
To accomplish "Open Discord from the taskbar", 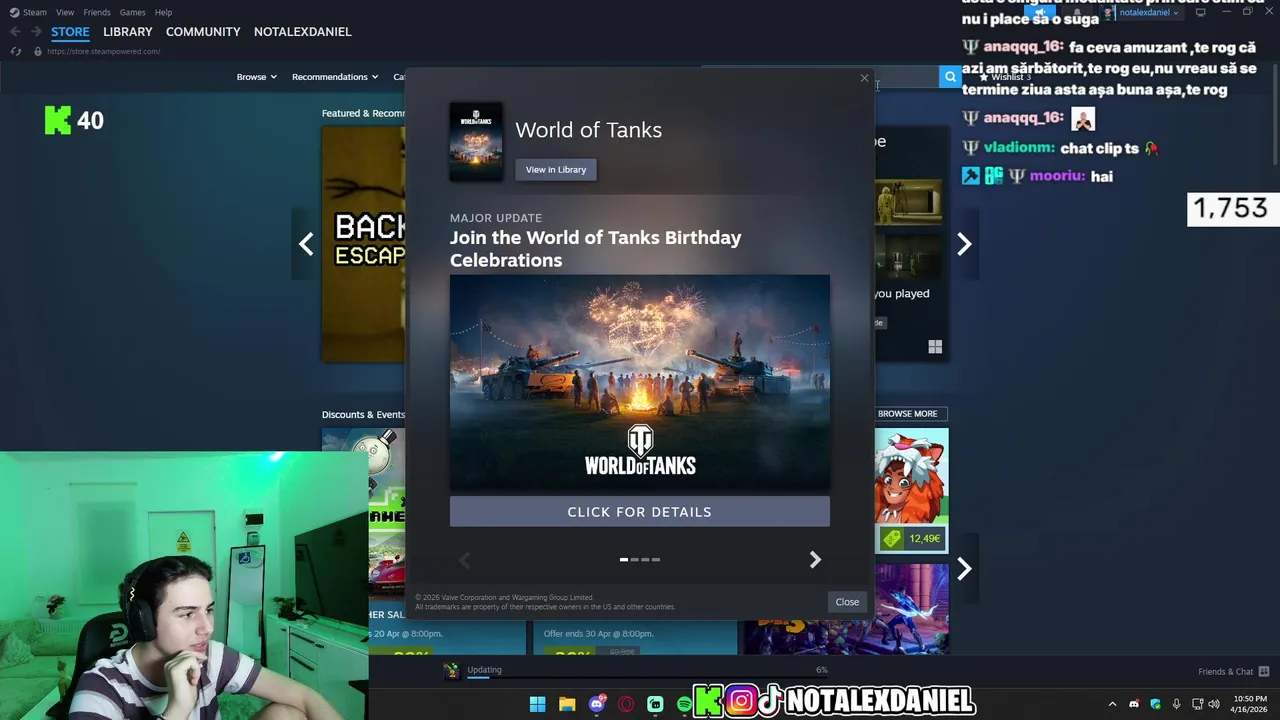I will click(x=597, y=704).
